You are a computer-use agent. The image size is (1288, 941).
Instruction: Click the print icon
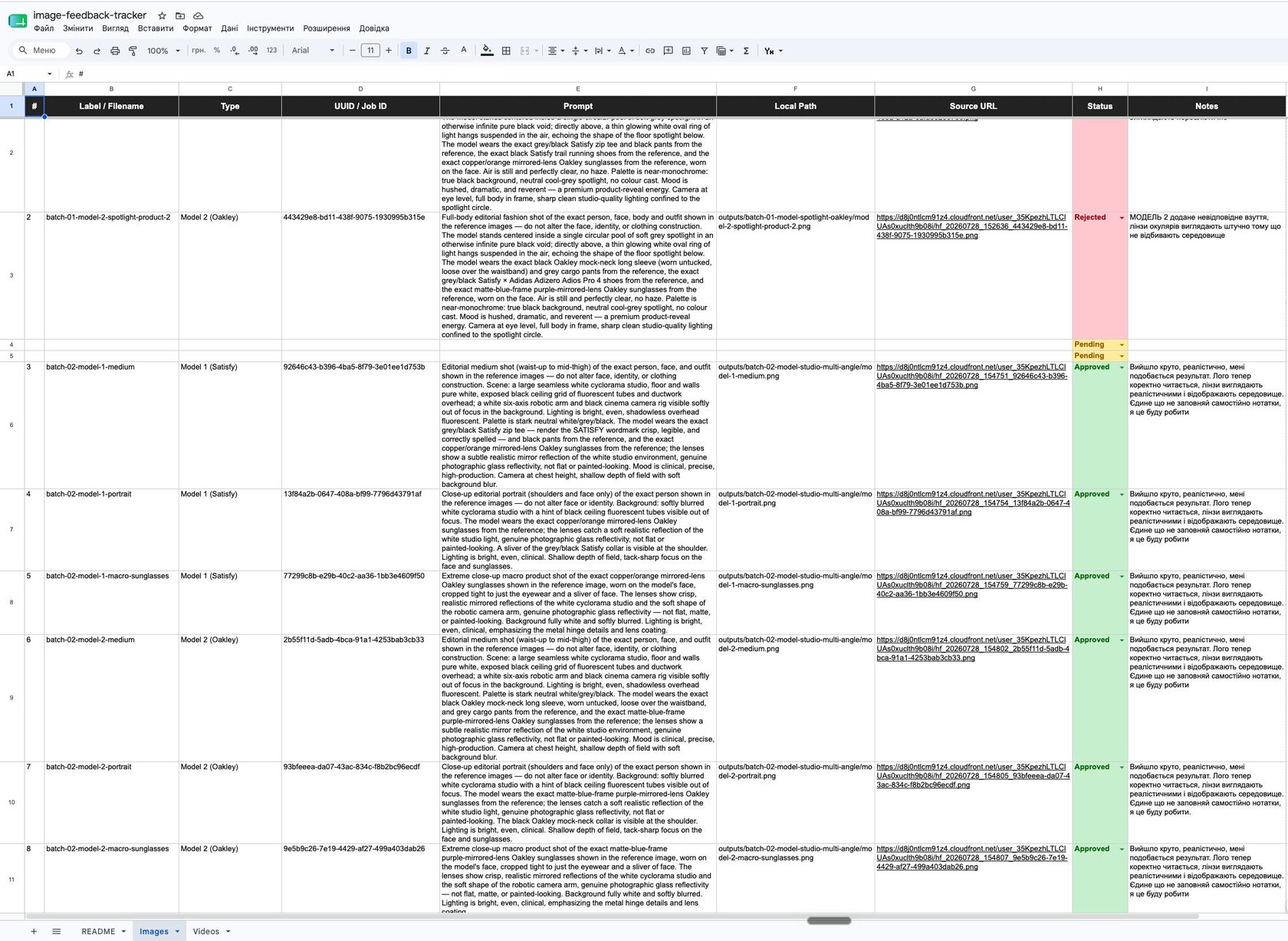(x=115, y=51)
